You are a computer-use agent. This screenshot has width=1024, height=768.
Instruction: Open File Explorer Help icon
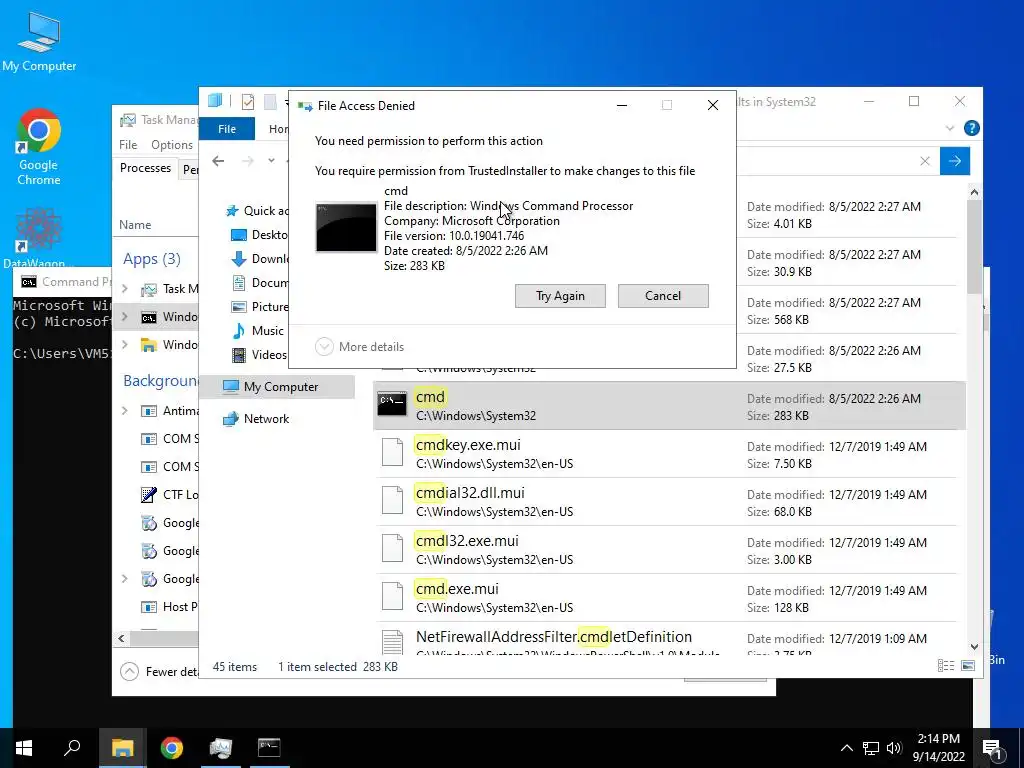click(x=972, y=129)
